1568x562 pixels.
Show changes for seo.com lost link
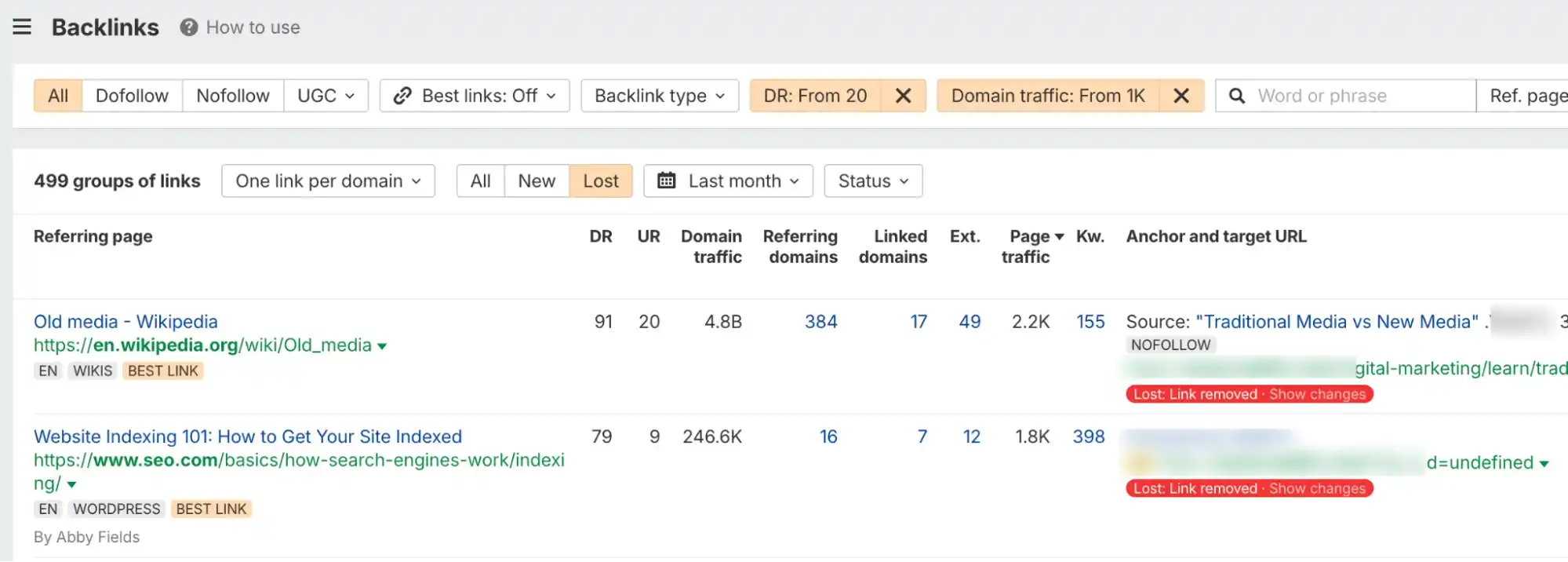click(x=1318, y=488)
